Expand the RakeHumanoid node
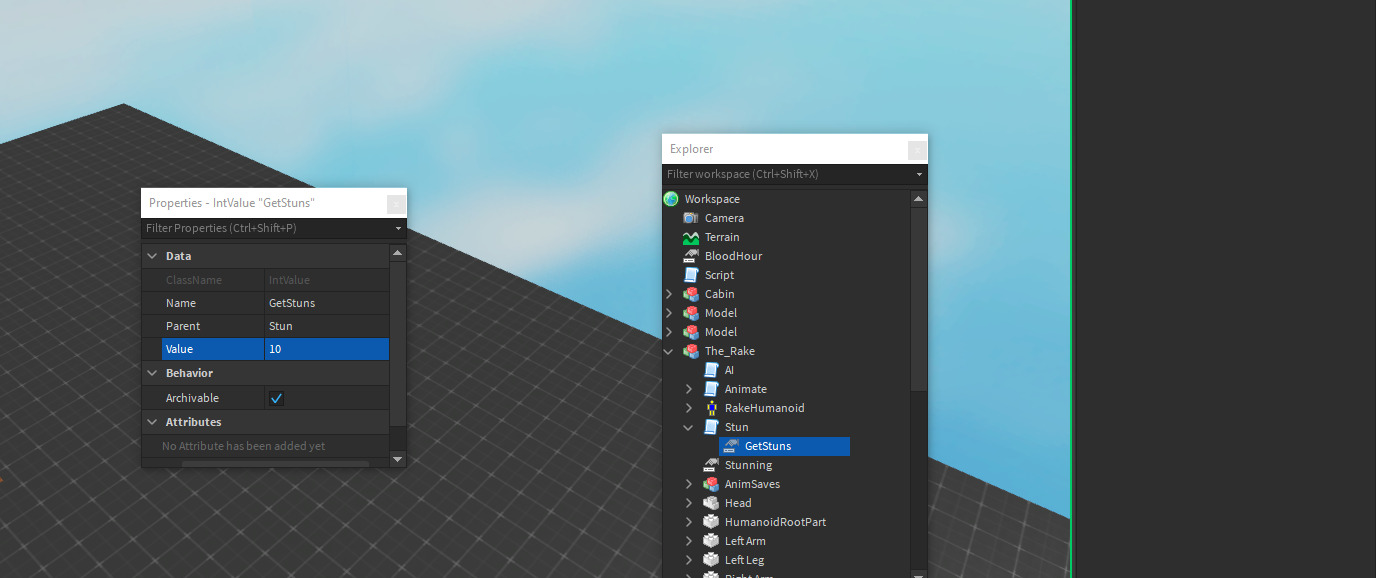1376x578 pixels. coord(689,408)
